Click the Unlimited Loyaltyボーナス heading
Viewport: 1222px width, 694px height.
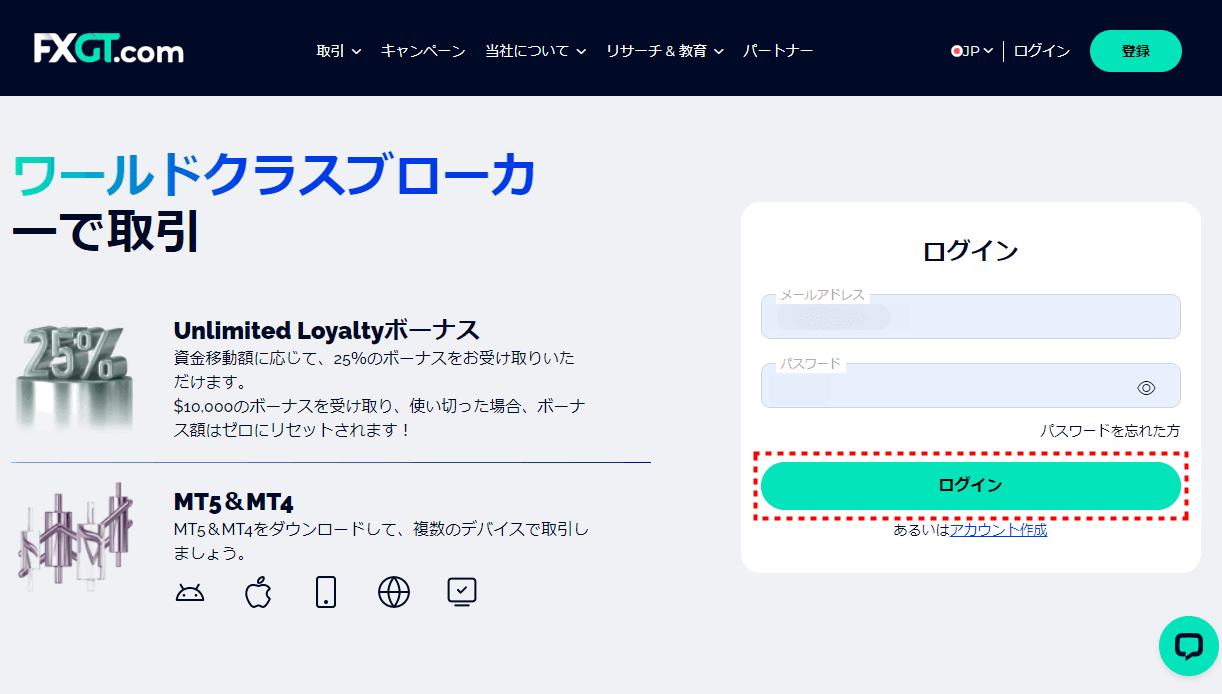[x=327, y=330]
